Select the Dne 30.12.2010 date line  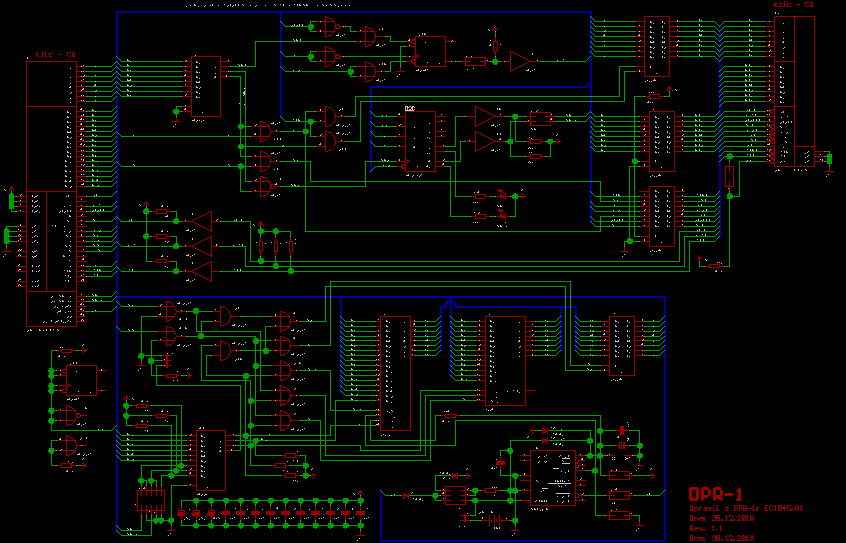click(723, 538)
